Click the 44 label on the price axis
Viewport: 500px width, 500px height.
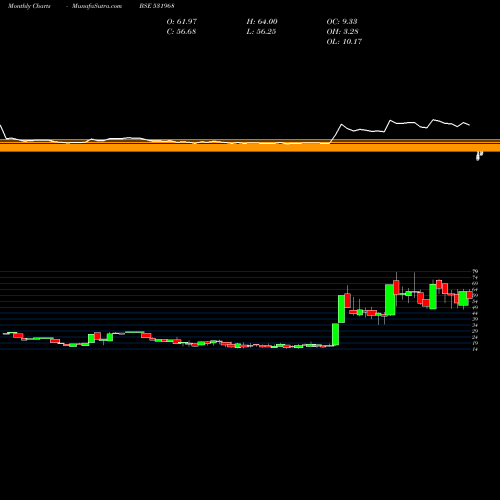pos(475,313)
